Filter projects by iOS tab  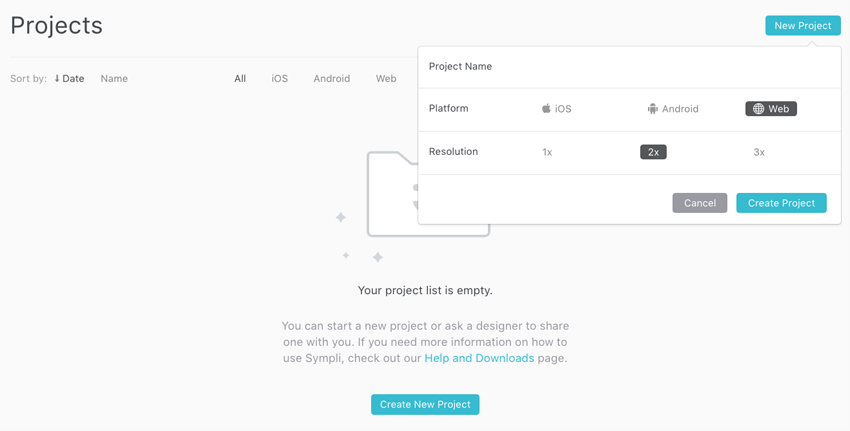point(280,79)
